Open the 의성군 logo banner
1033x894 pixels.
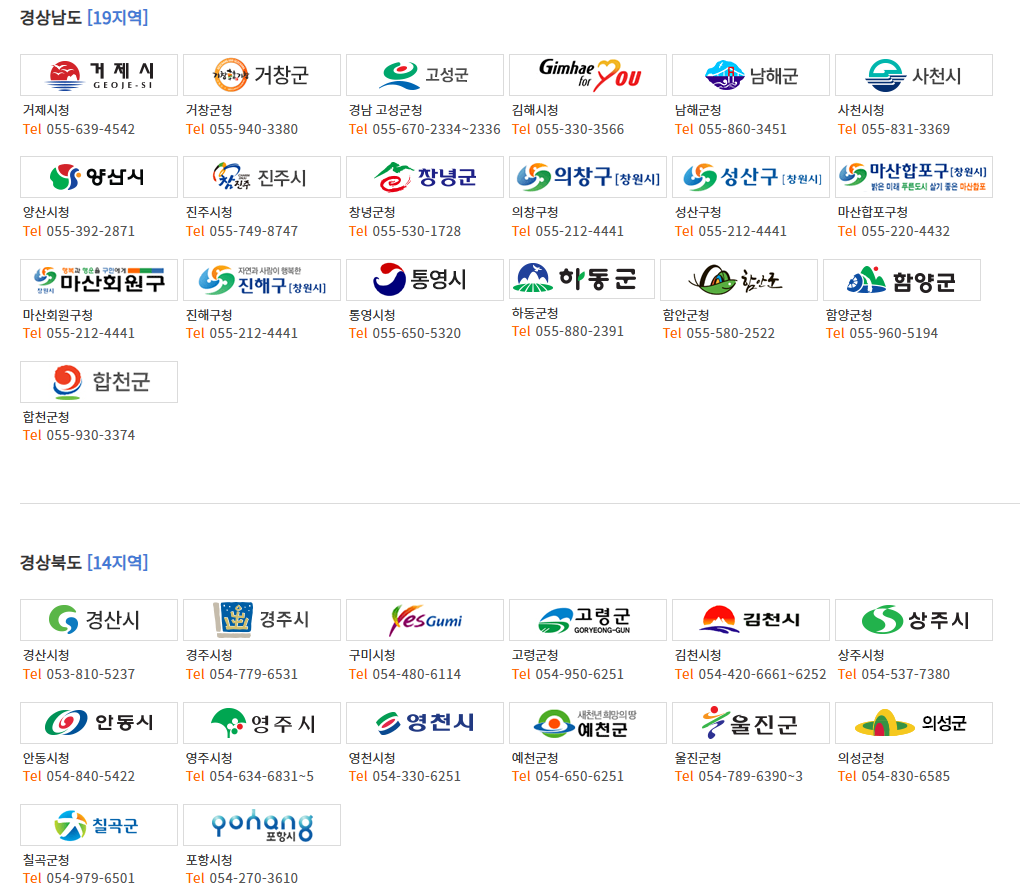[914, 723]
